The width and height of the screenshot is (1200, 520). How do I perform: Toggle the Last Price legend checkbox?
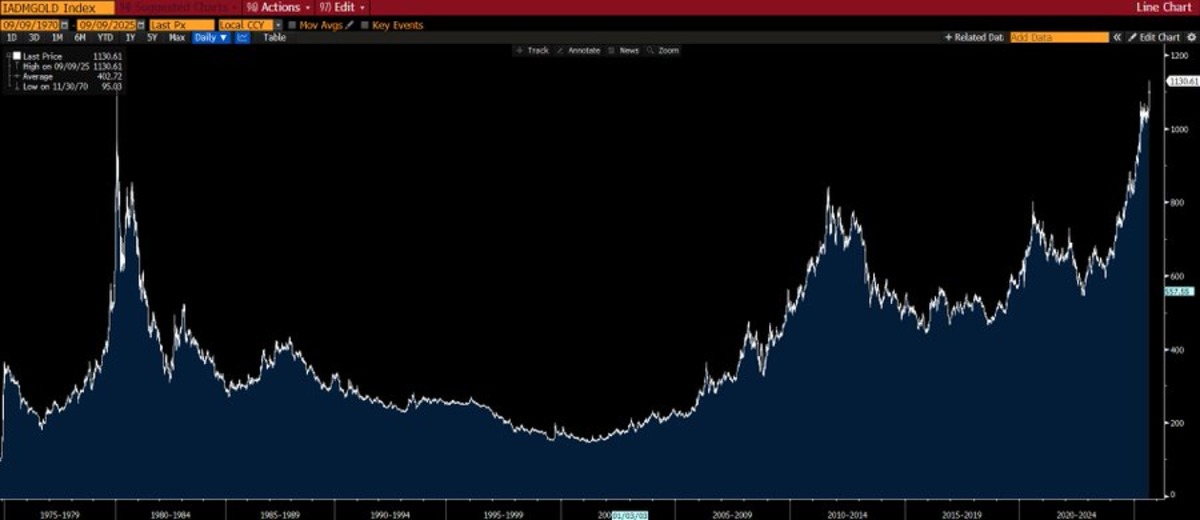[17, 56]
